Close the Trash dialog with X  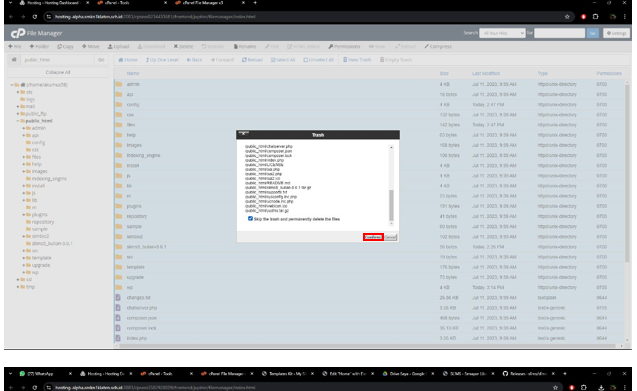tap(243, 134)
